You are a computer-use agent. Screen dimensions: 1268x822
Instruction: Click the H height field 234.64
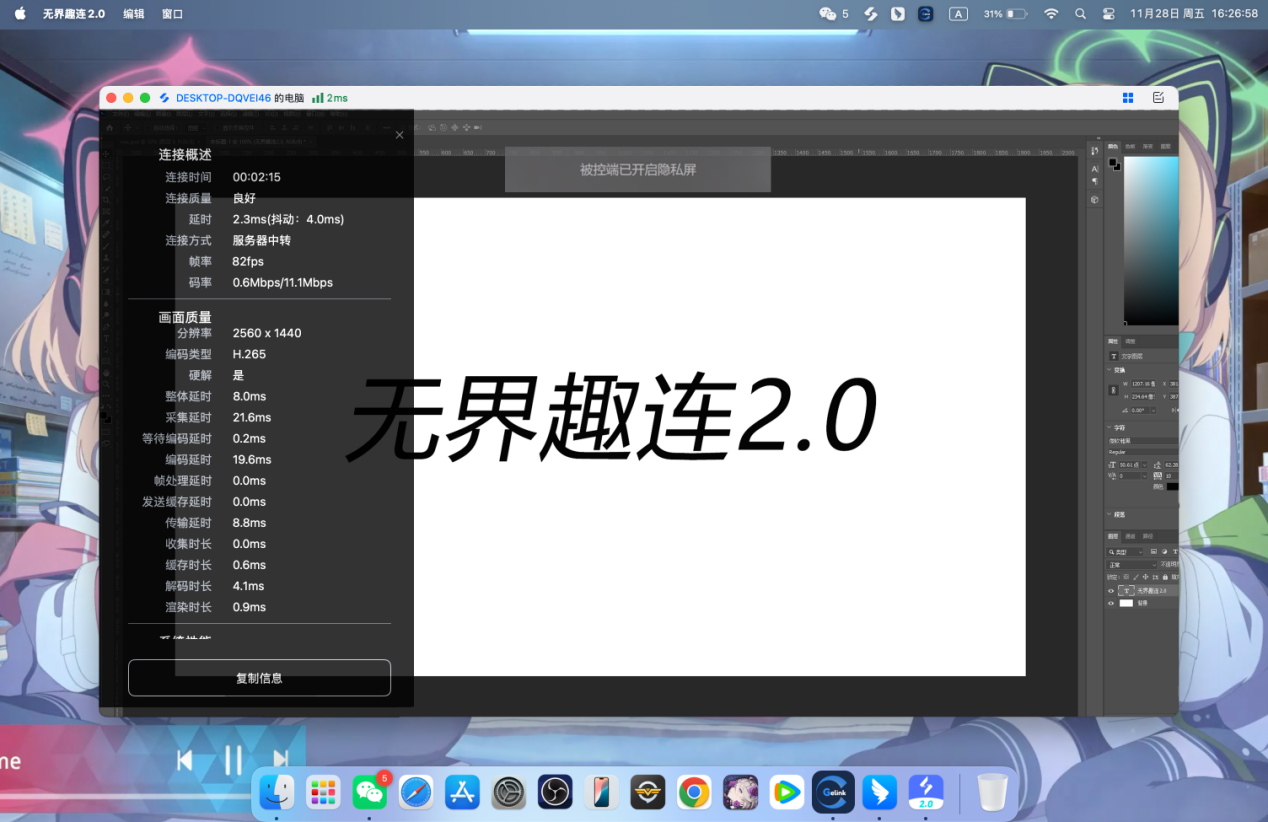coord(1144,397)
